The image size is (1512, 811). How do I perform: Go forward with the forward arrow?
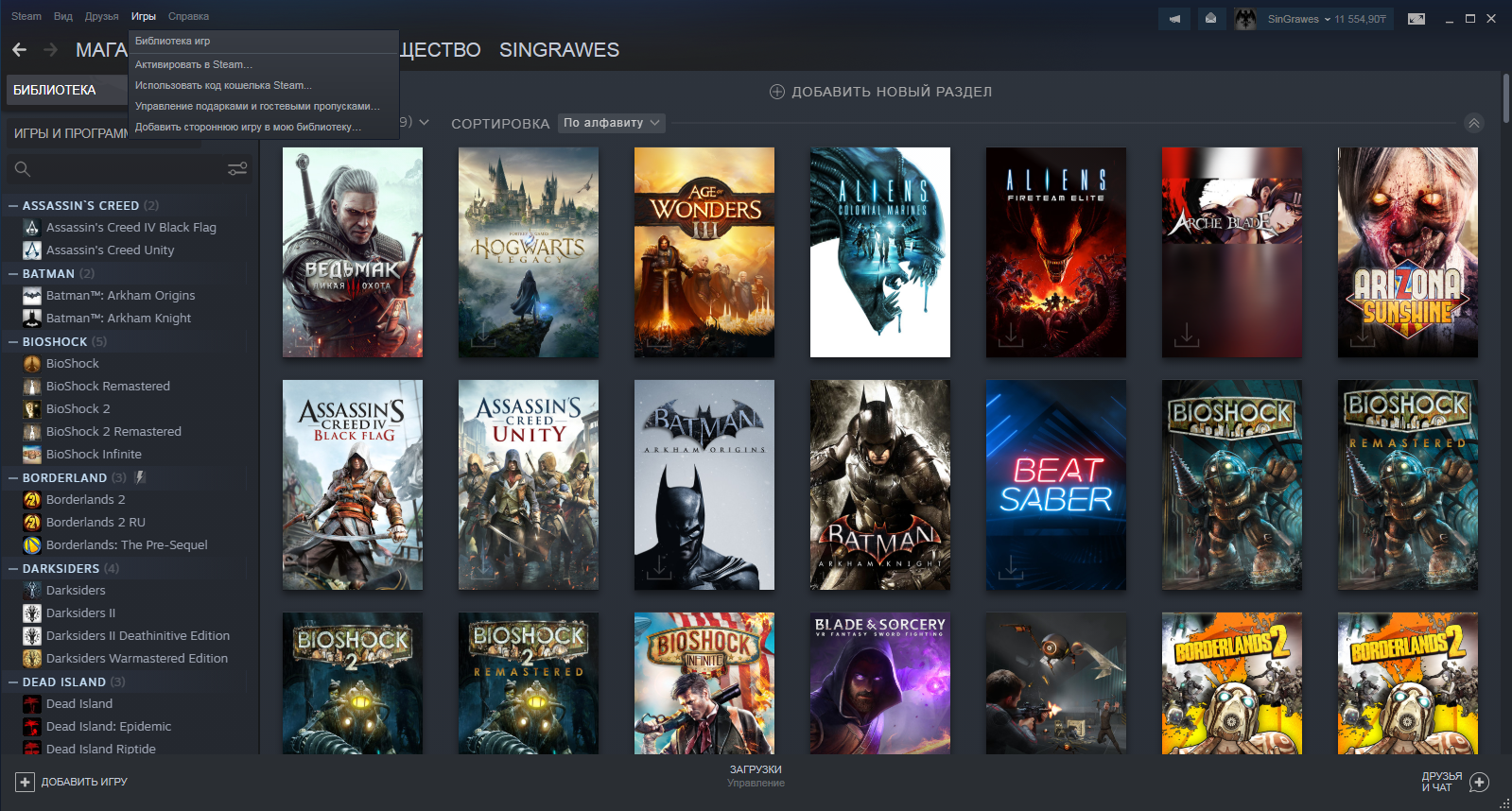click(x=51, y=50)
